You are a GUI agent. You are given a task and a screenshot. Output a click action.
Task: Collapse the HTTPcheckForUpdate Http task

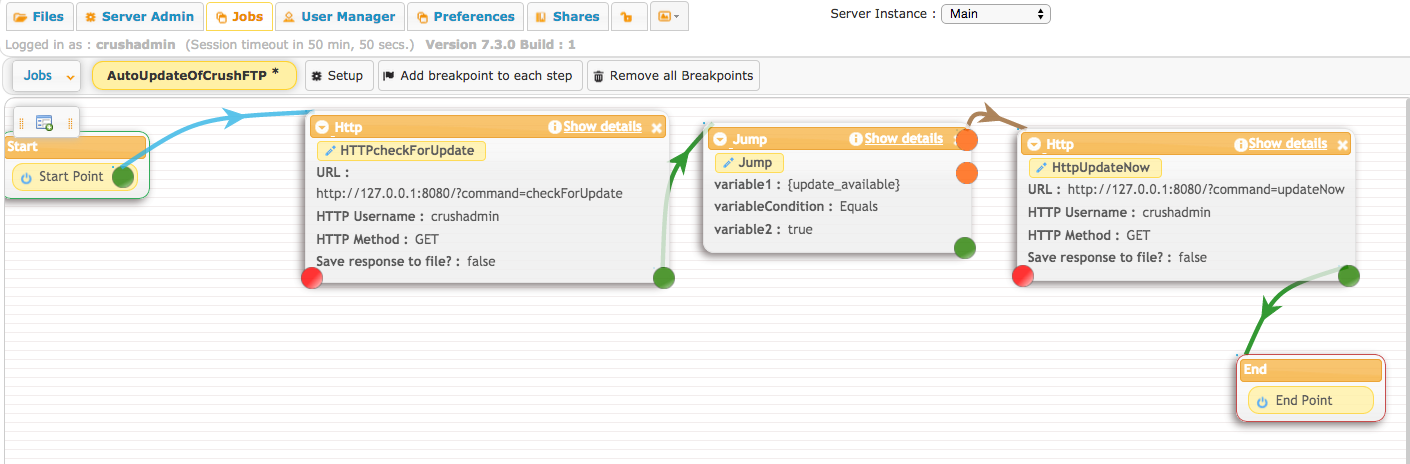(322, 127)
